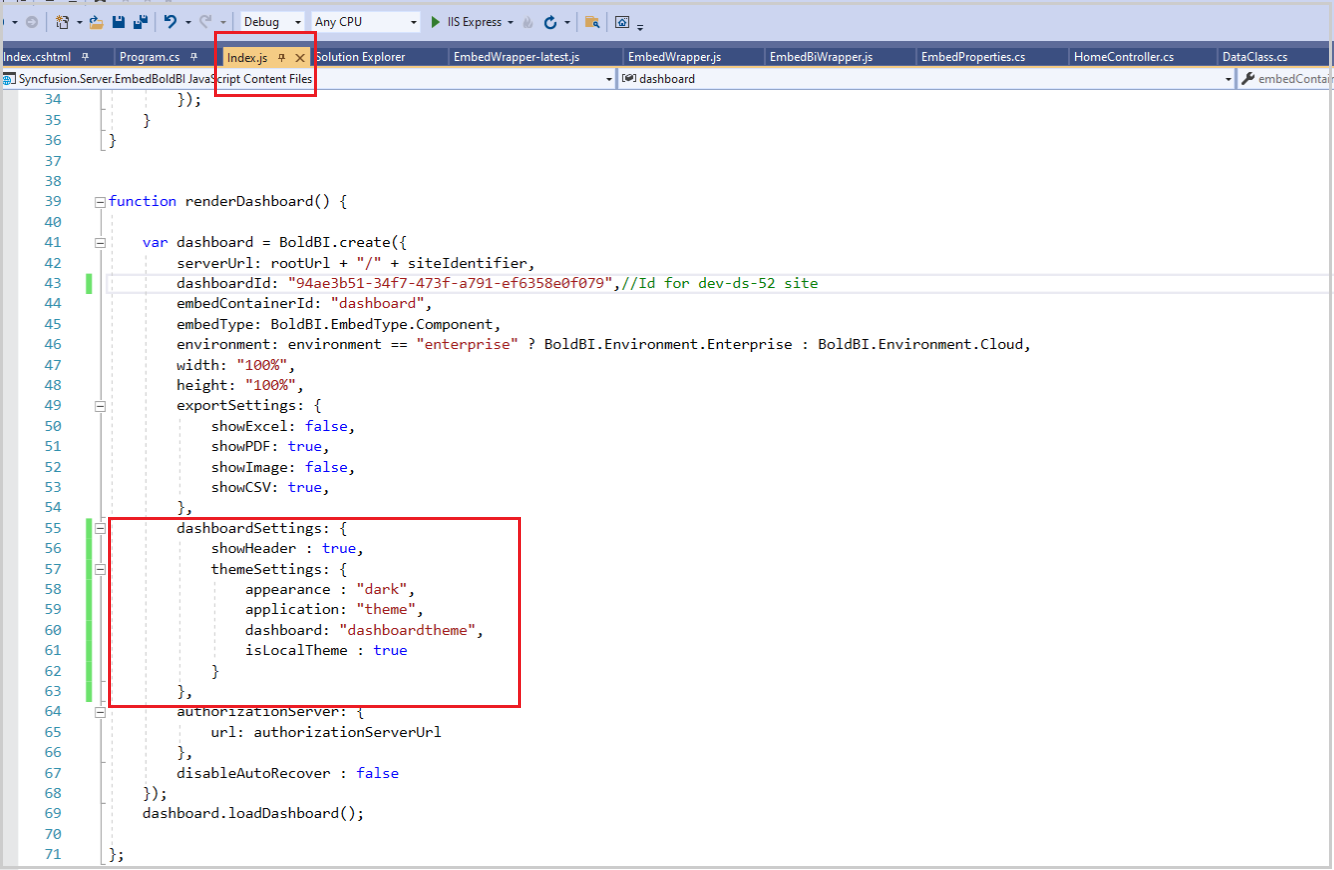Open the Solution Explorer tab
1334x870 pixels.
pos(362,57)
